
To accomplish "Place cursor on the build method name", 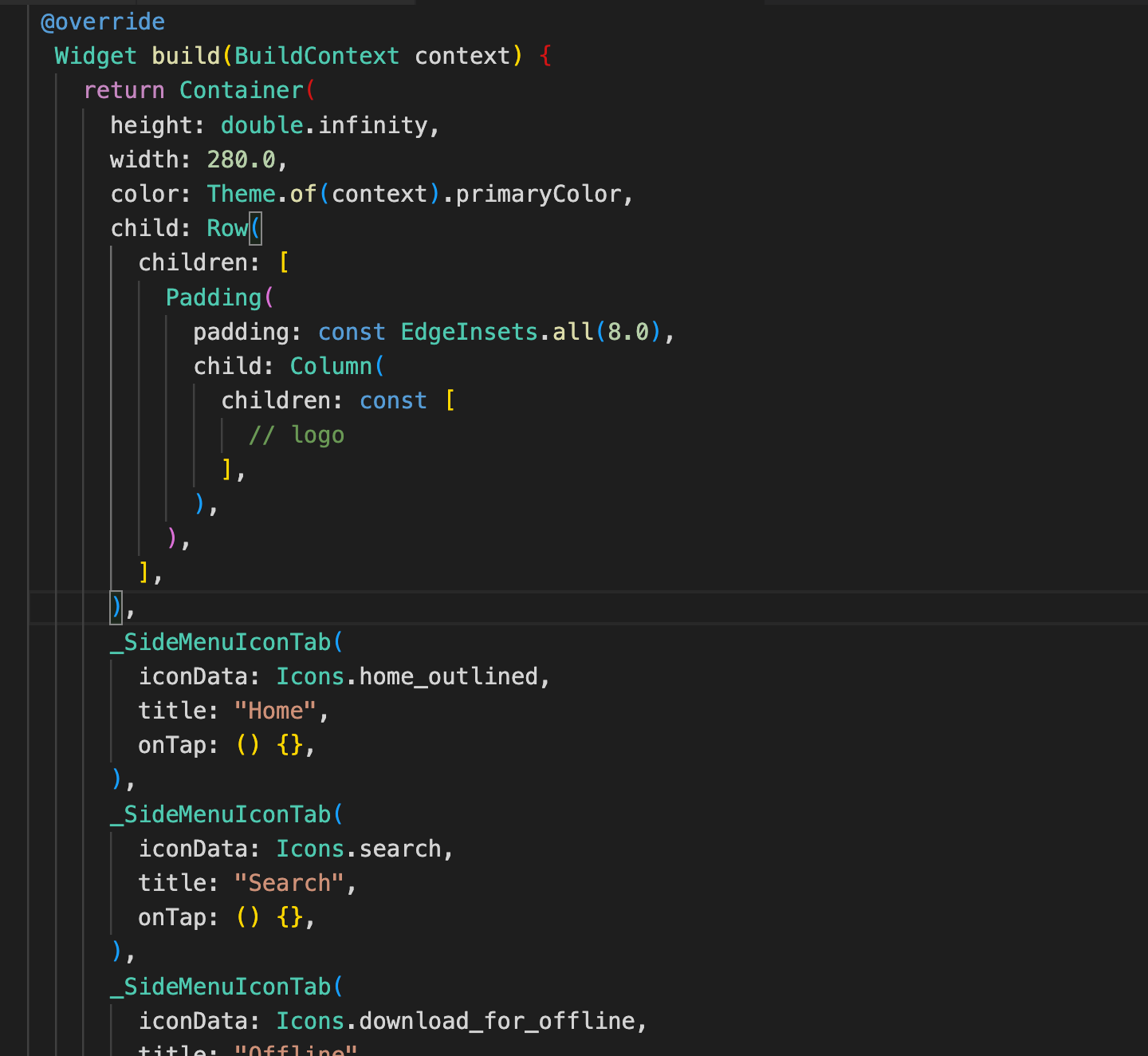I will point(186,56).
